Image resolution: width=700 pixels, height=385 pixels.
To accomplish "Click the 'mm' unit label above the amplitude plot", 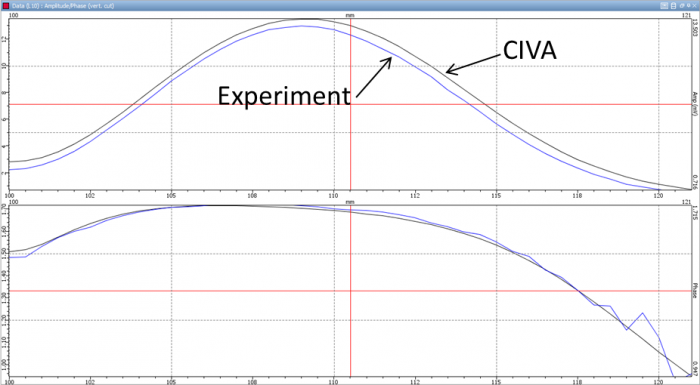I will coord(350,15).
